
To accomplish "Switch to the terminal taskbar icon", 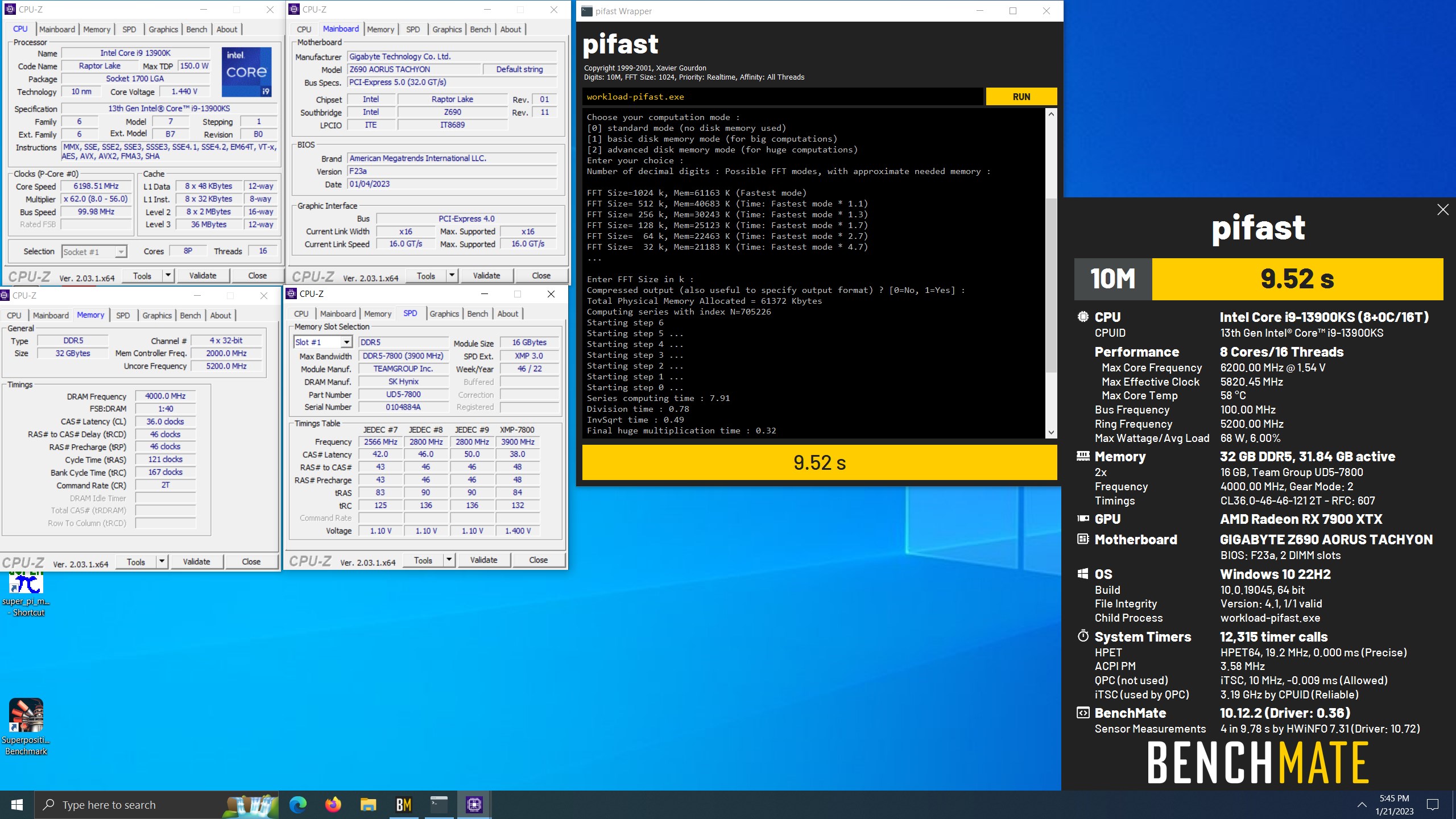I will [x=439, y=805].
